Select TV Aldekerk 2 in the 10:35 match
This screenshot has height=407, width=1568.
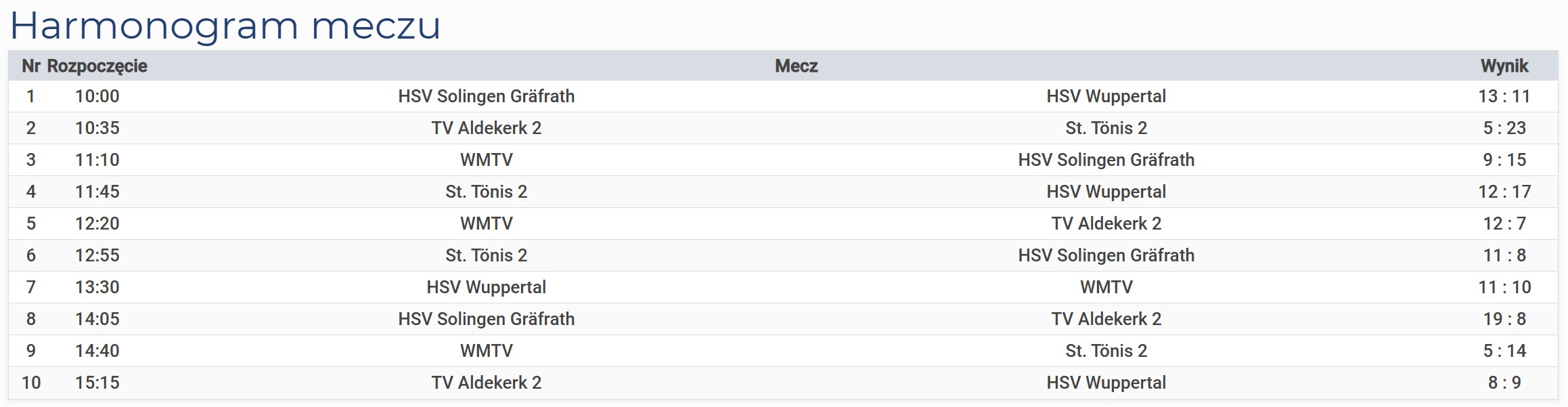[486, 128]
